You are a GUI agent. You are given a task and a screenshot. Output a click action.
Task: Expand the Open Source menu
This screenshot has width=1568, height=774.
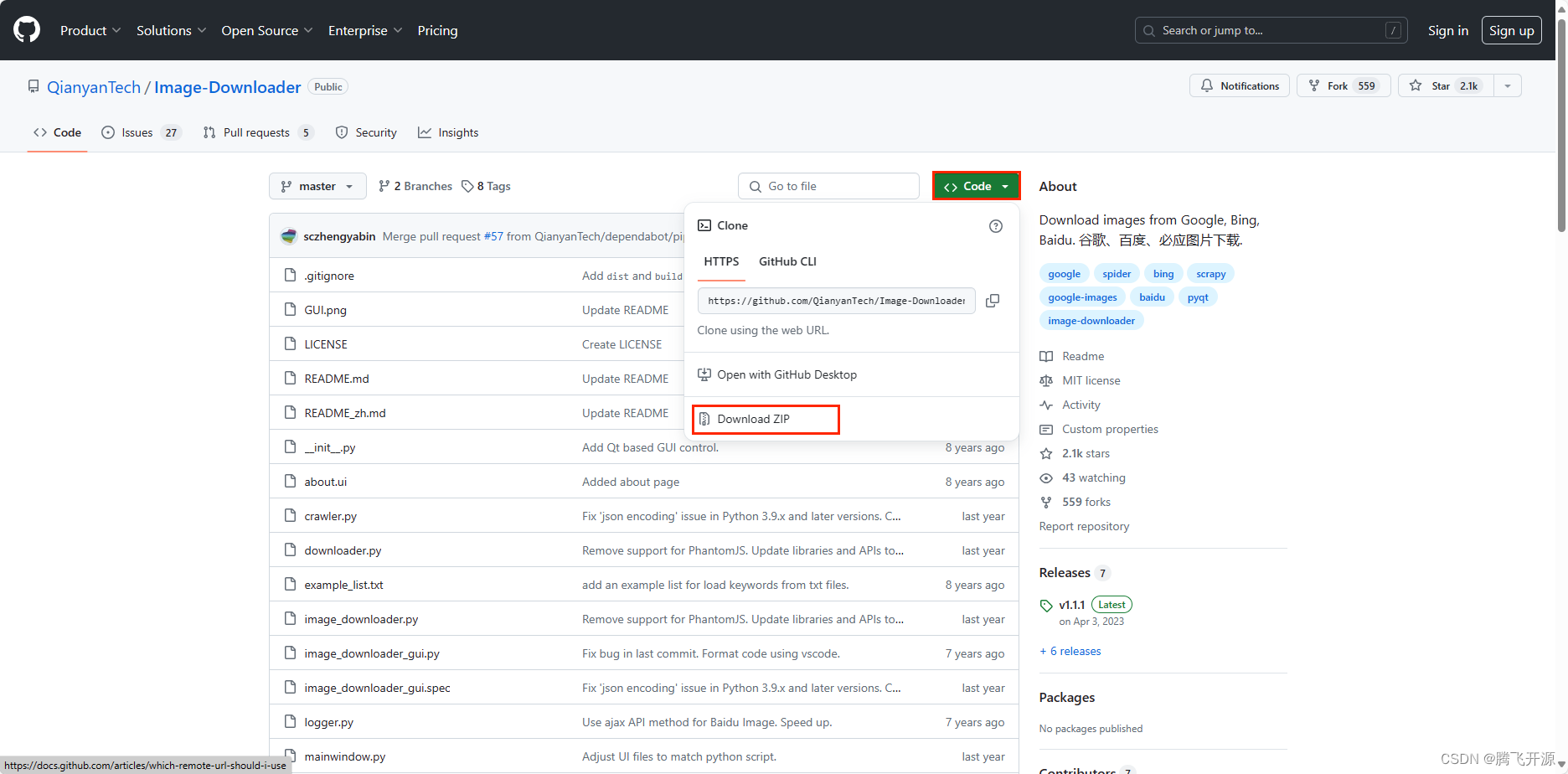[266, 30]
